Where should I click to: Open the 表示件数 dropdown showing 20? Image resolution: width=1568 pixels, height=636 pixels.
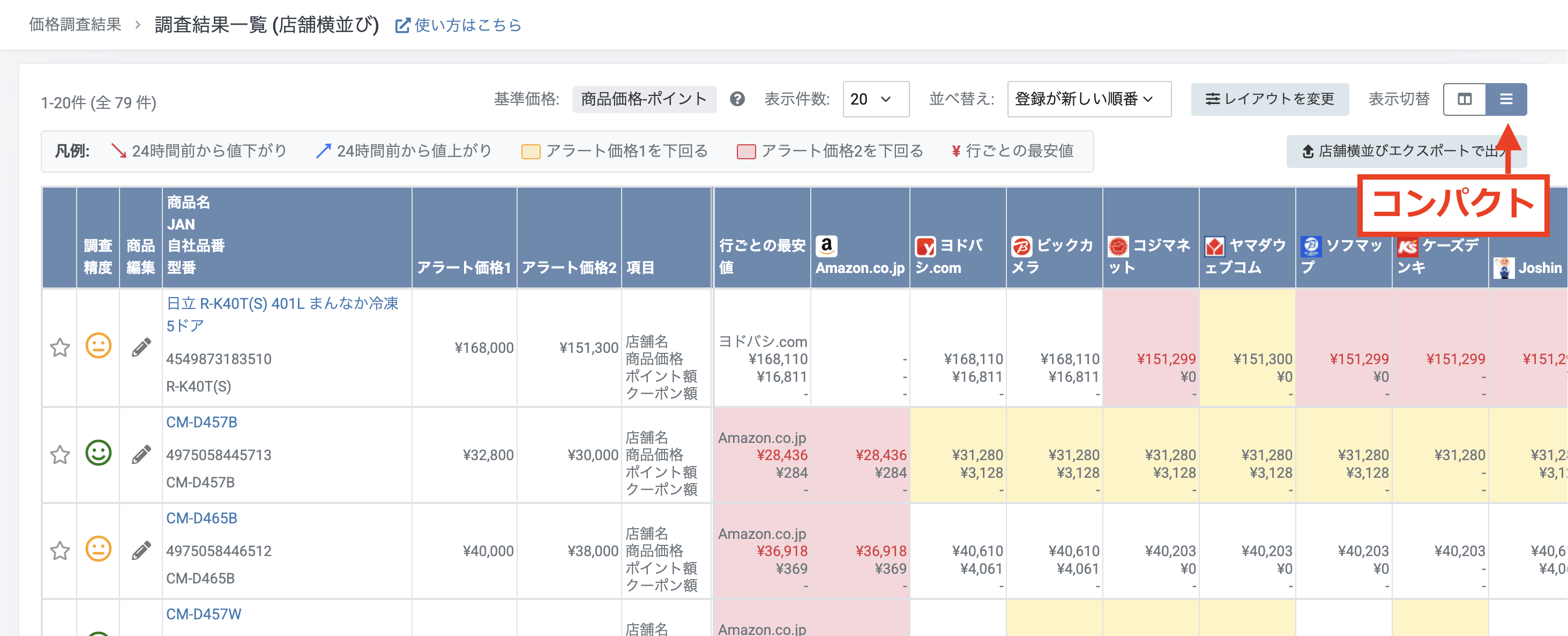pyautogui.click(x=875, y=99)
